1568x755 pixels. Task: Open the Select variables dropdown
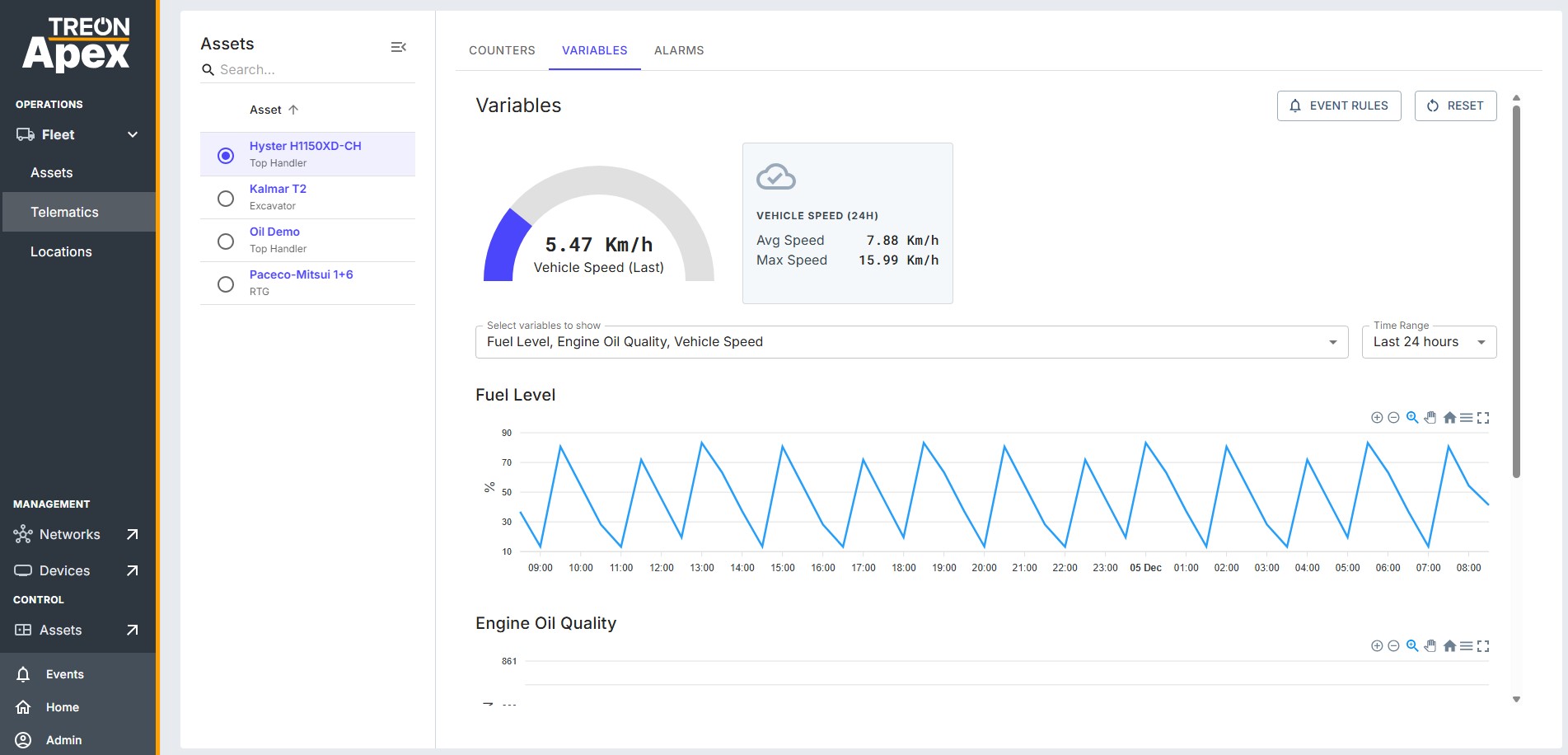click(911, 342)
